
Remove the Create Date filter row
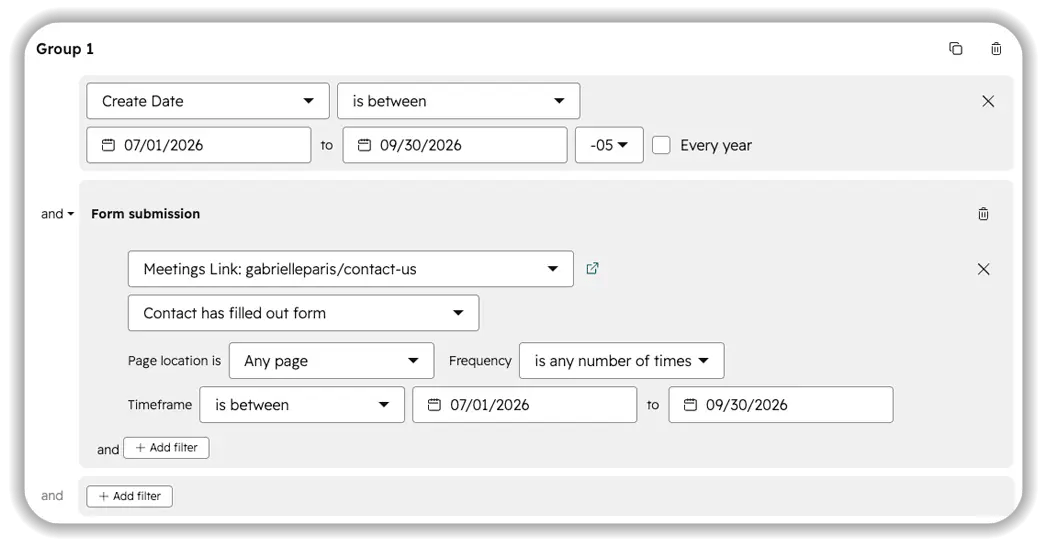[x=988, y=101]
